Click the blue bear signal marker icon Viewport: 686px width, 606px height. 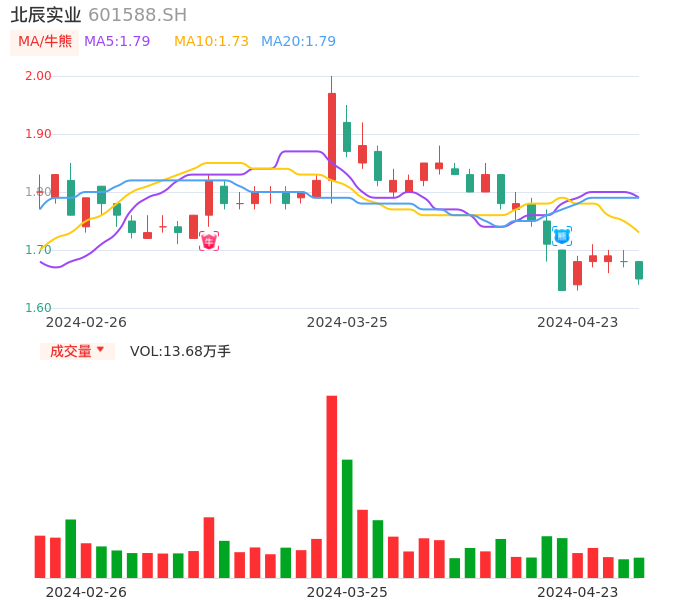[562, 236]
